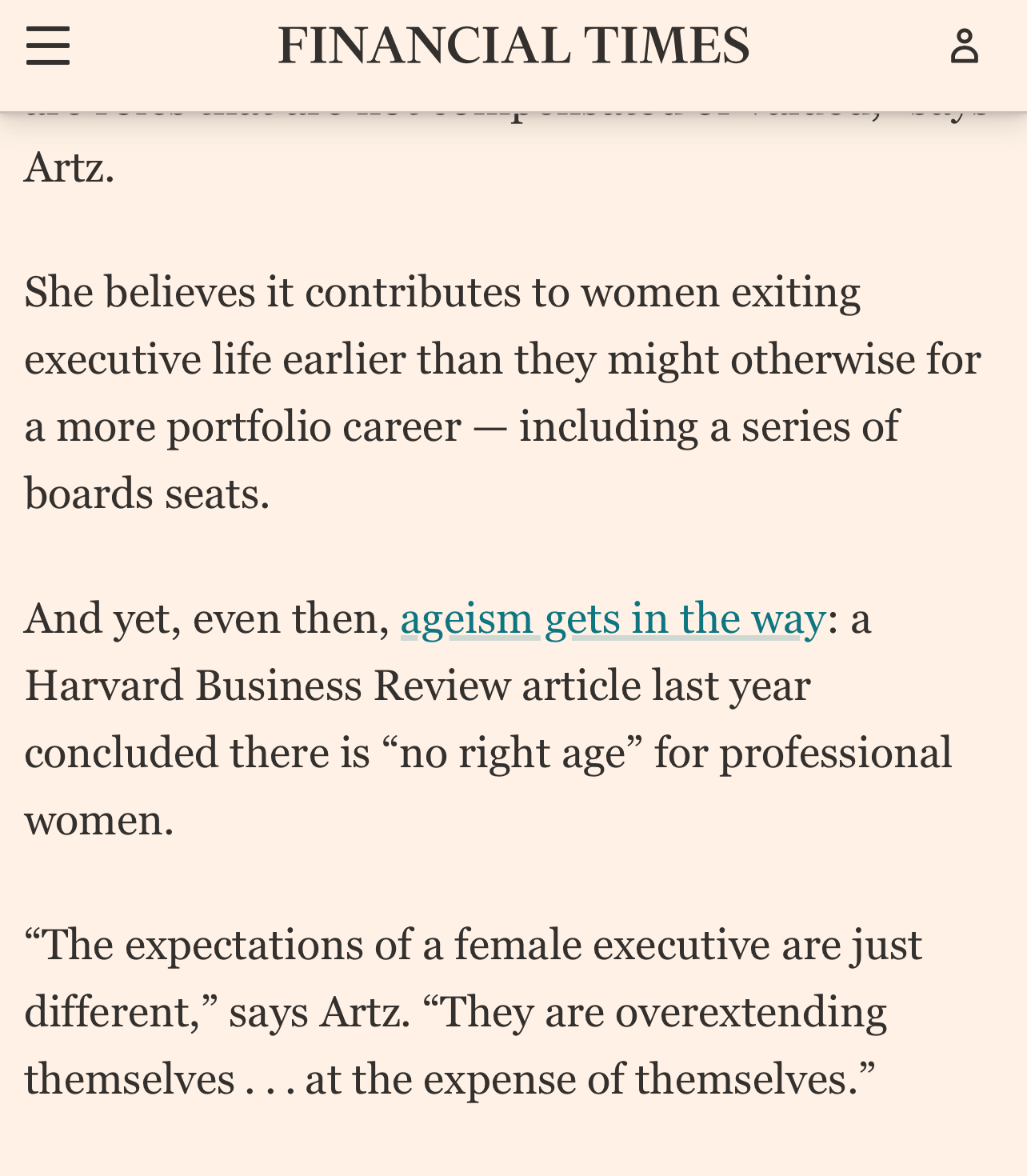1027x1176 pixels.
Task: Click "says Artz" in the final quote
Action: coord(318,1012)
